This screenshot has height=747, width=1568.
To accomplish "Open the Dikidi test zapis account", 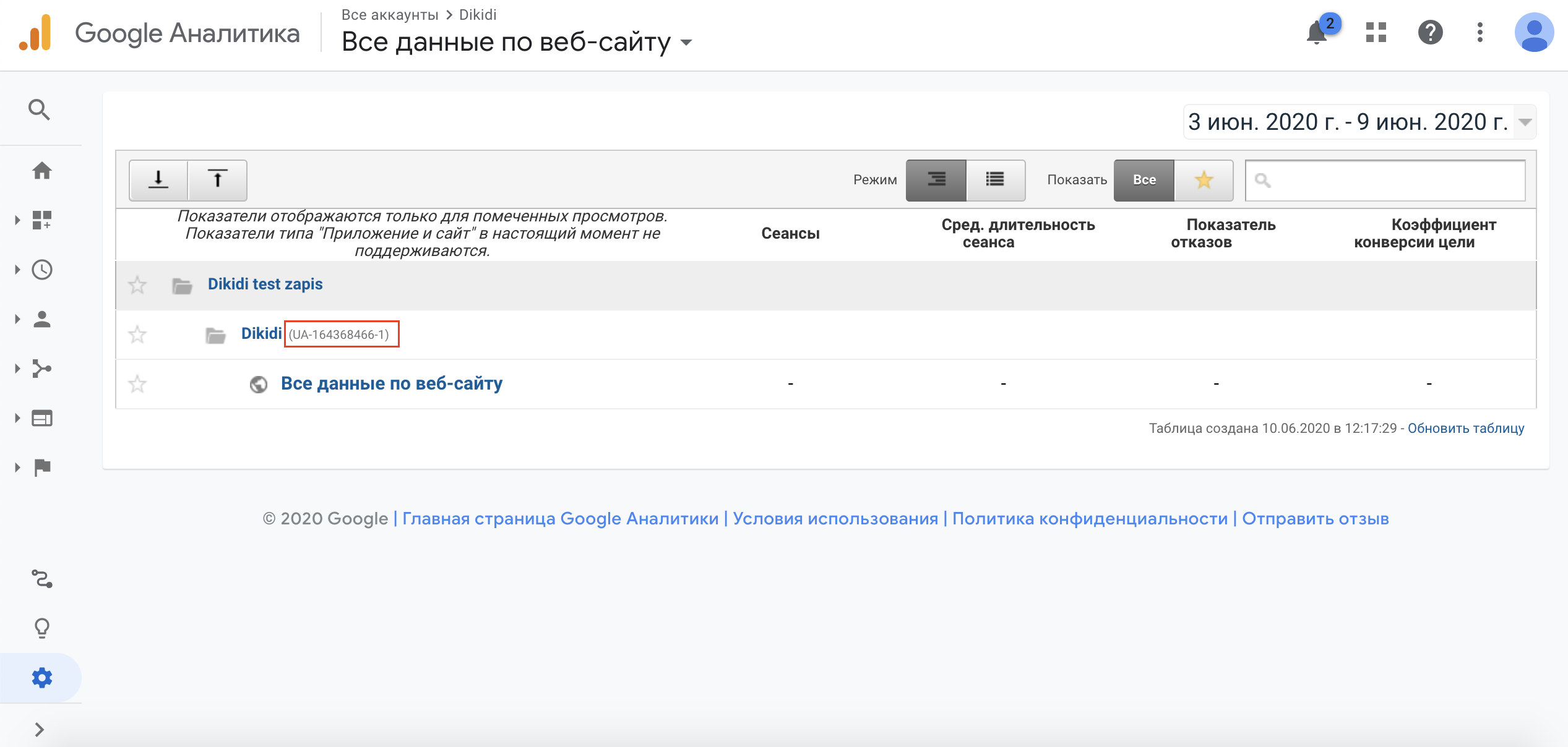I will [x=265, y=284].
